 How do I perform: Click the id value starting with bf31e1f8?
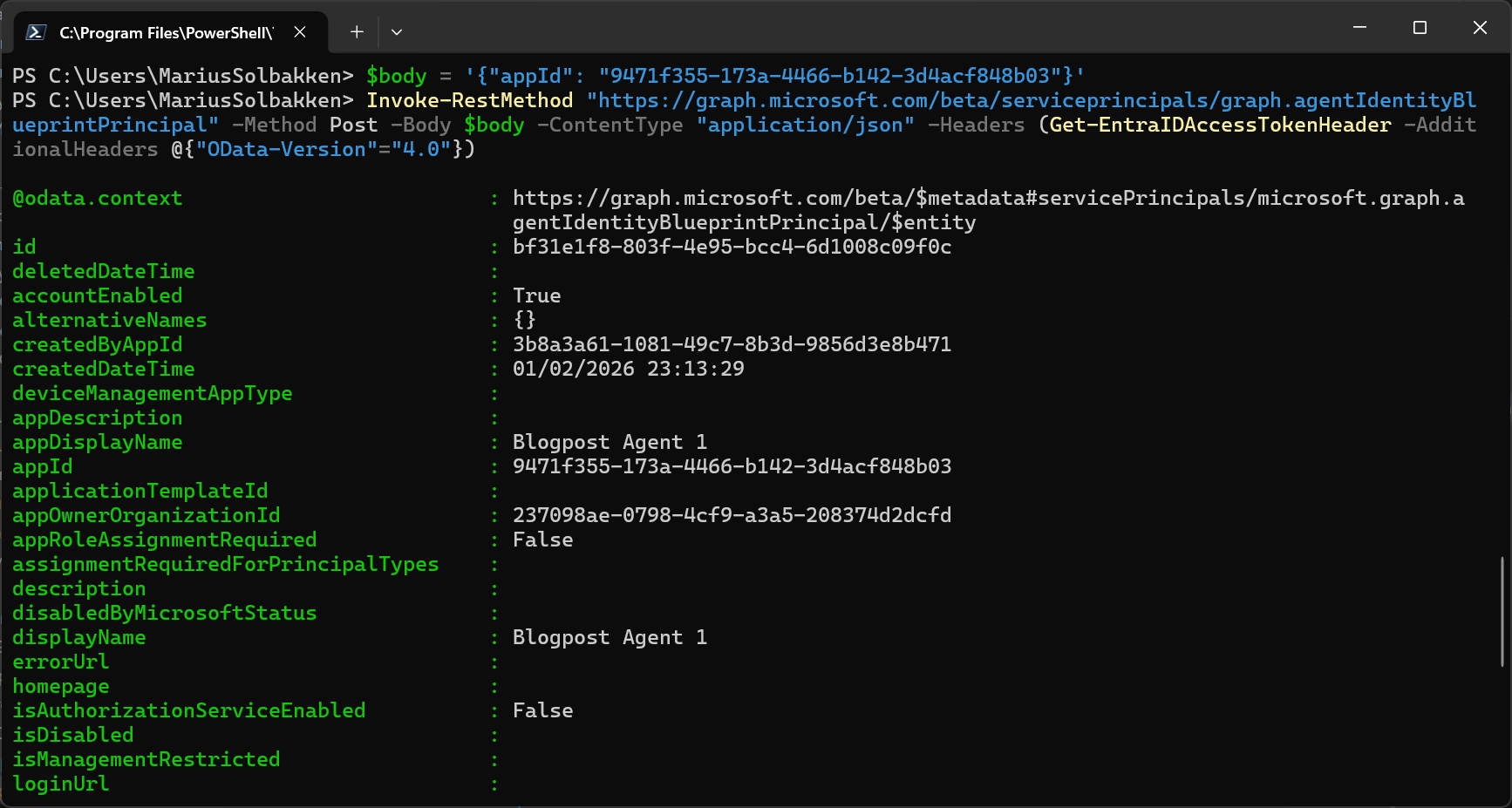tap(732, 248)
